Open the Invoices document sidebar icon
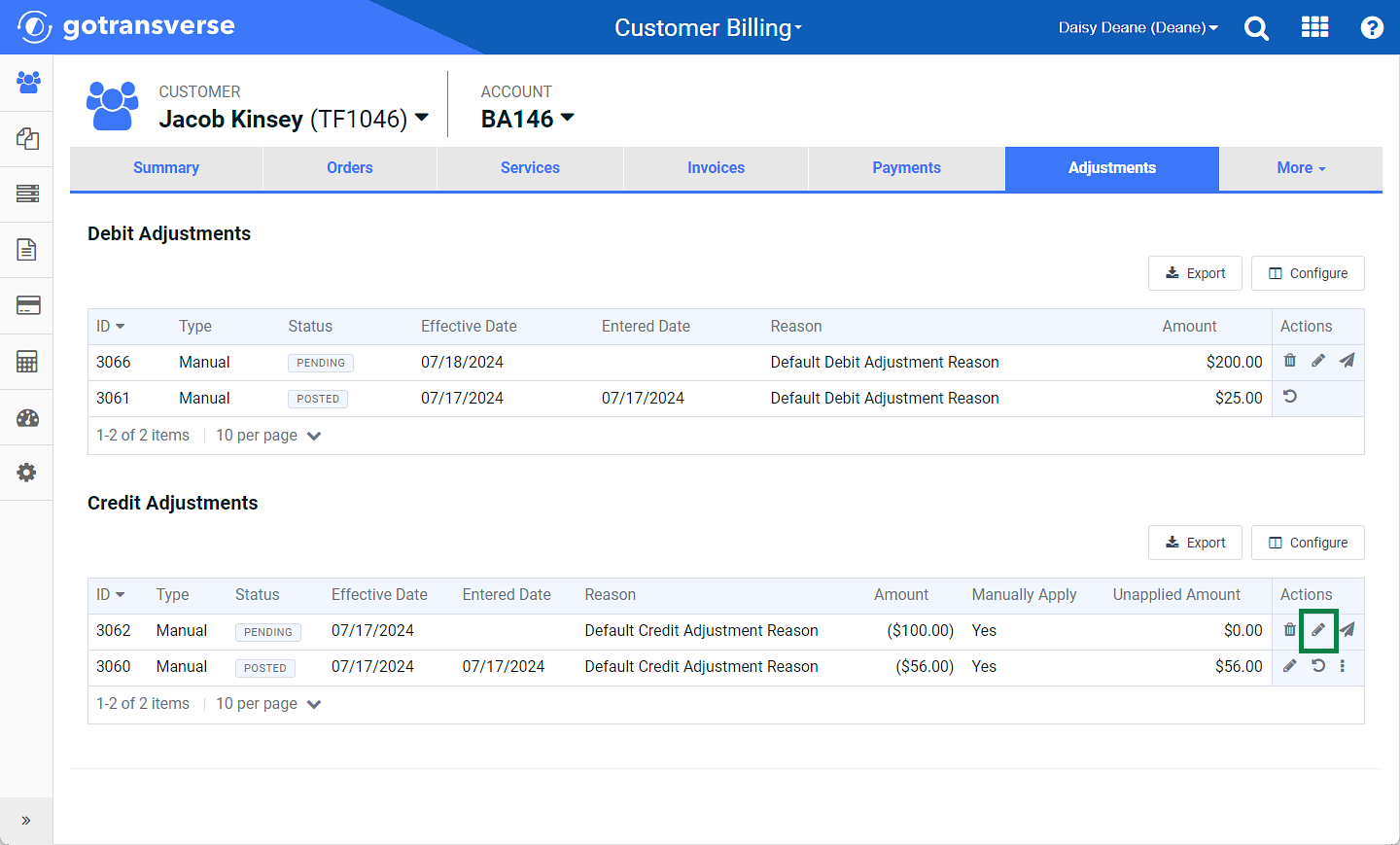Viewport: 1400px width, 845px height. coord(27,250)
